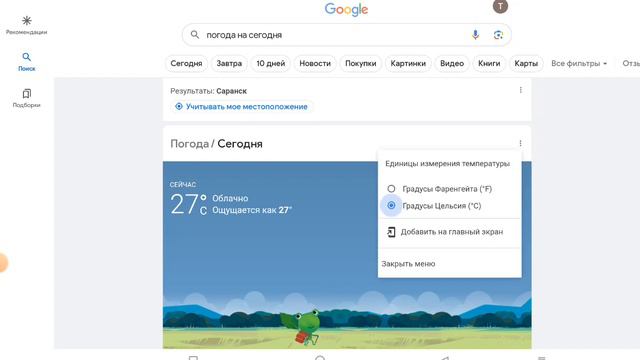Open the Recommendations sidebar icon
This screenshot has height=360, width=640.
click(27, 21)
